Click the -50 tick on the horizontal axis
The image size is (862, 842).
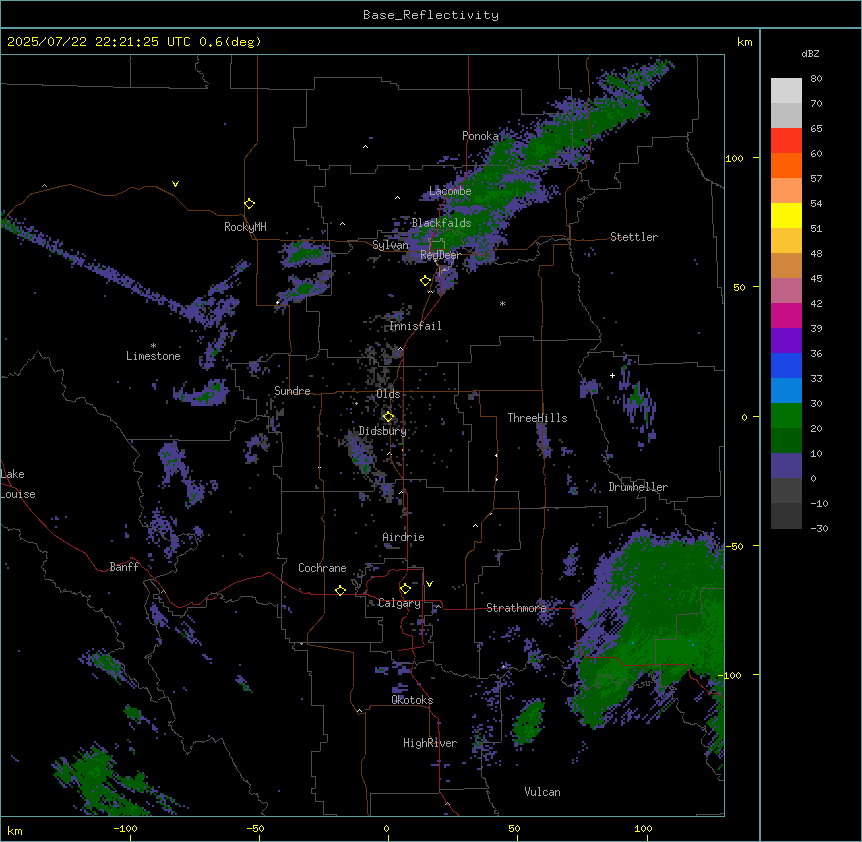pos(255,828)
